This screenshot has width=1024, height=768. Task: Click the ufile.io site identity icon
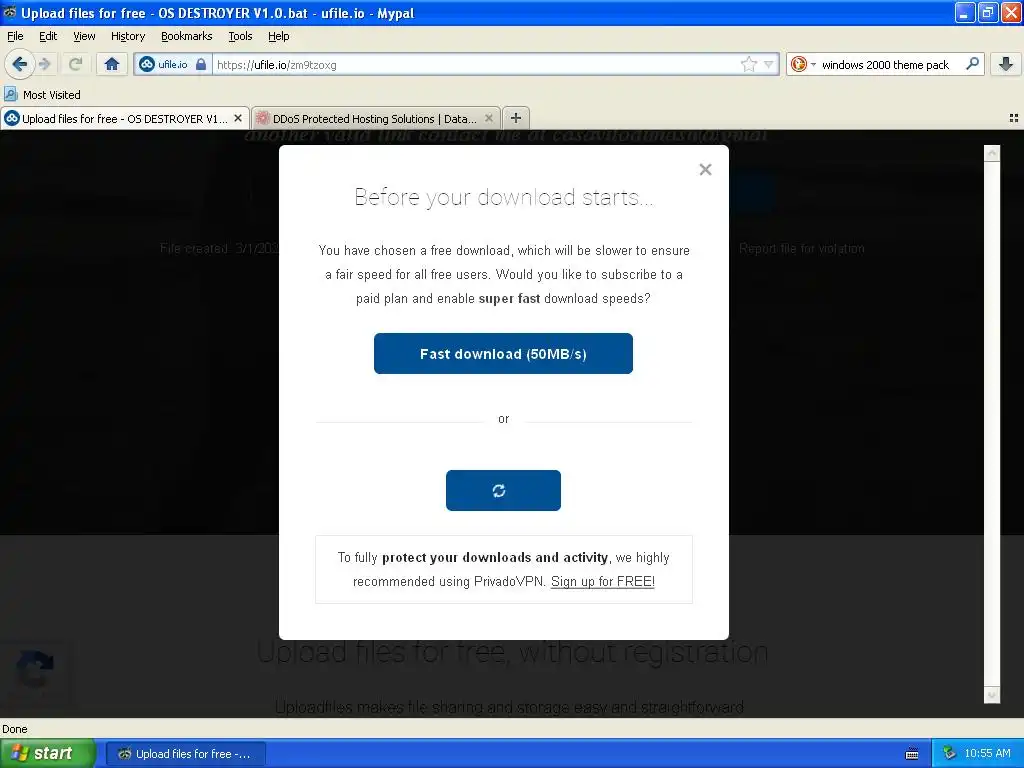click(x=147, y=64)
